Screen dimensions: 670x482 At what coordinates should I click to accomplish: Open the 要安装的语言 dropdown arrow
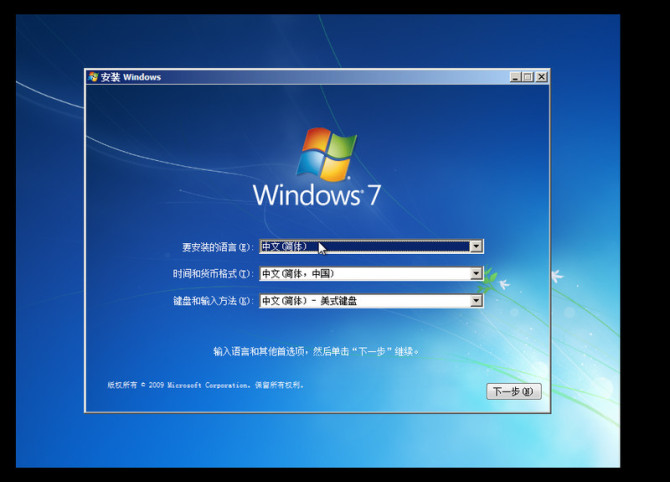(x=476, y=246)
